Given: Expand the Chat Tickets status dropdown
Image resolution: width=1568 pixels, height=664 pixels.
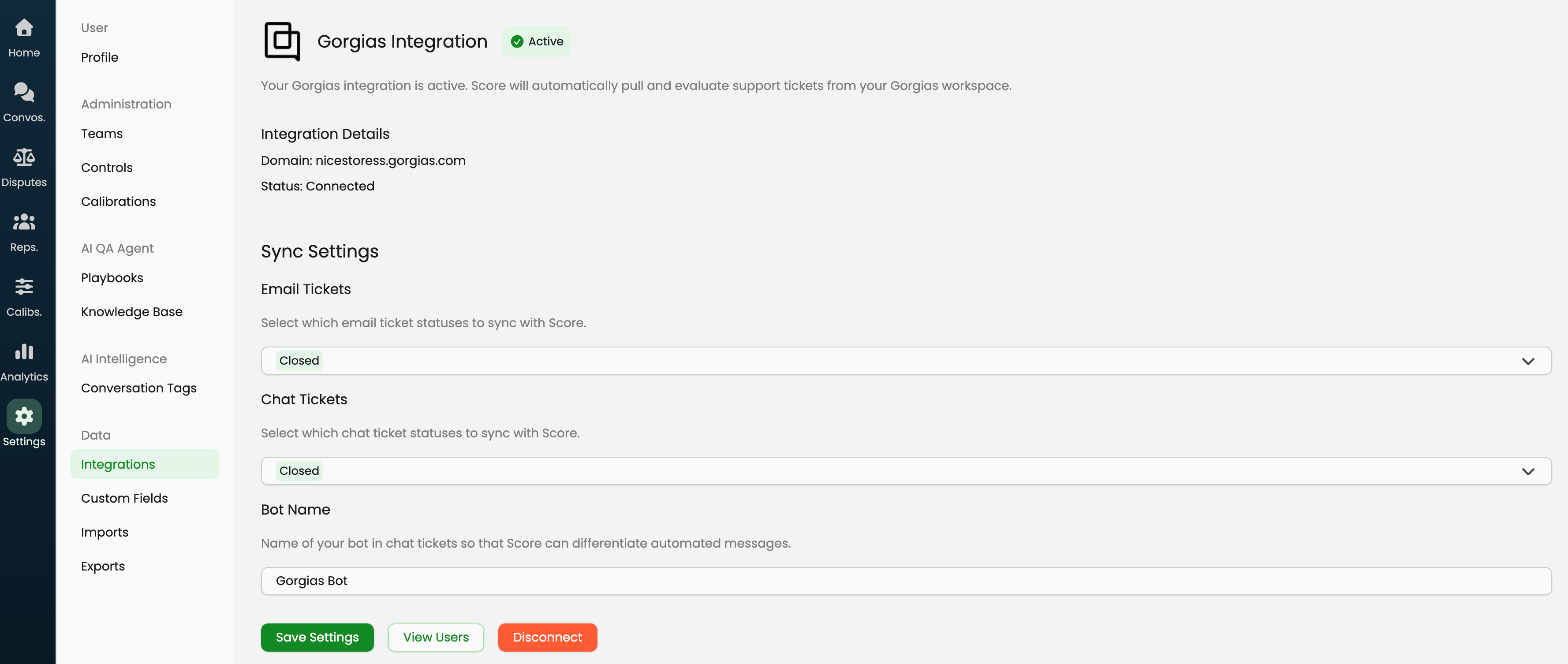Looking at the screenshot, I should coord(1527,471).
